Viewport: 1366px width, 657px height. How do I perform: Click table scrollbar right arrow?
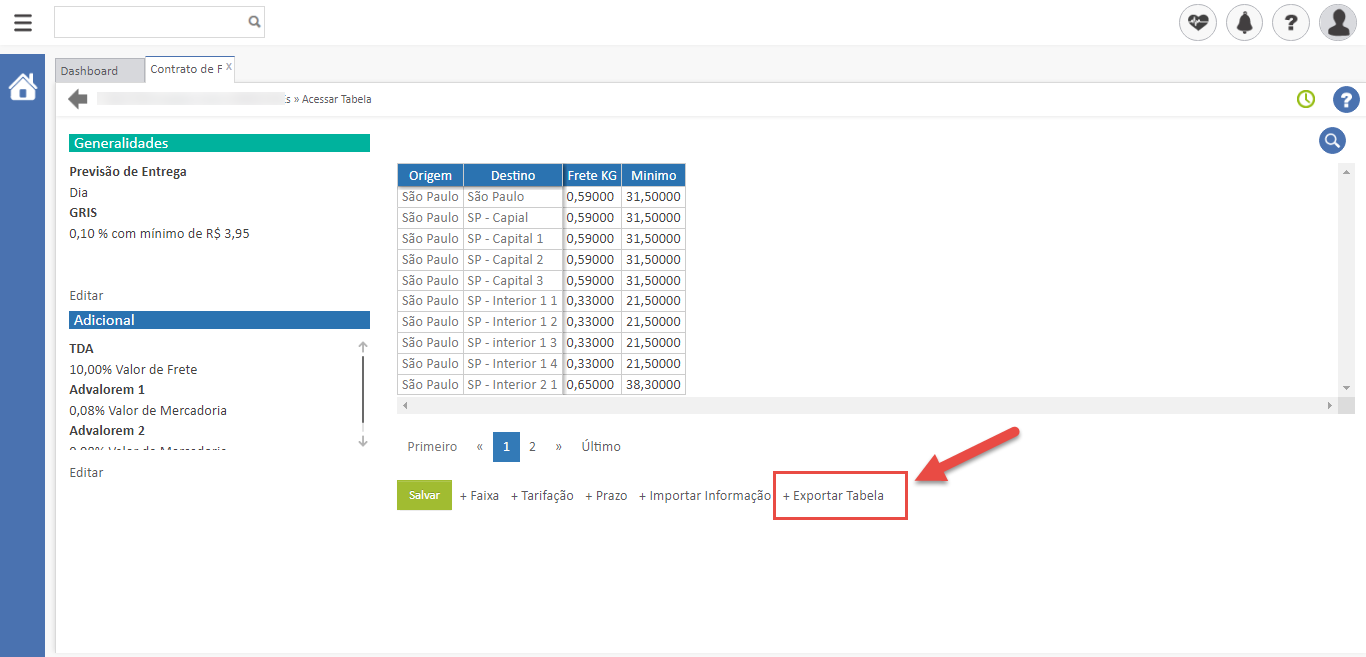click(1330, 405)
